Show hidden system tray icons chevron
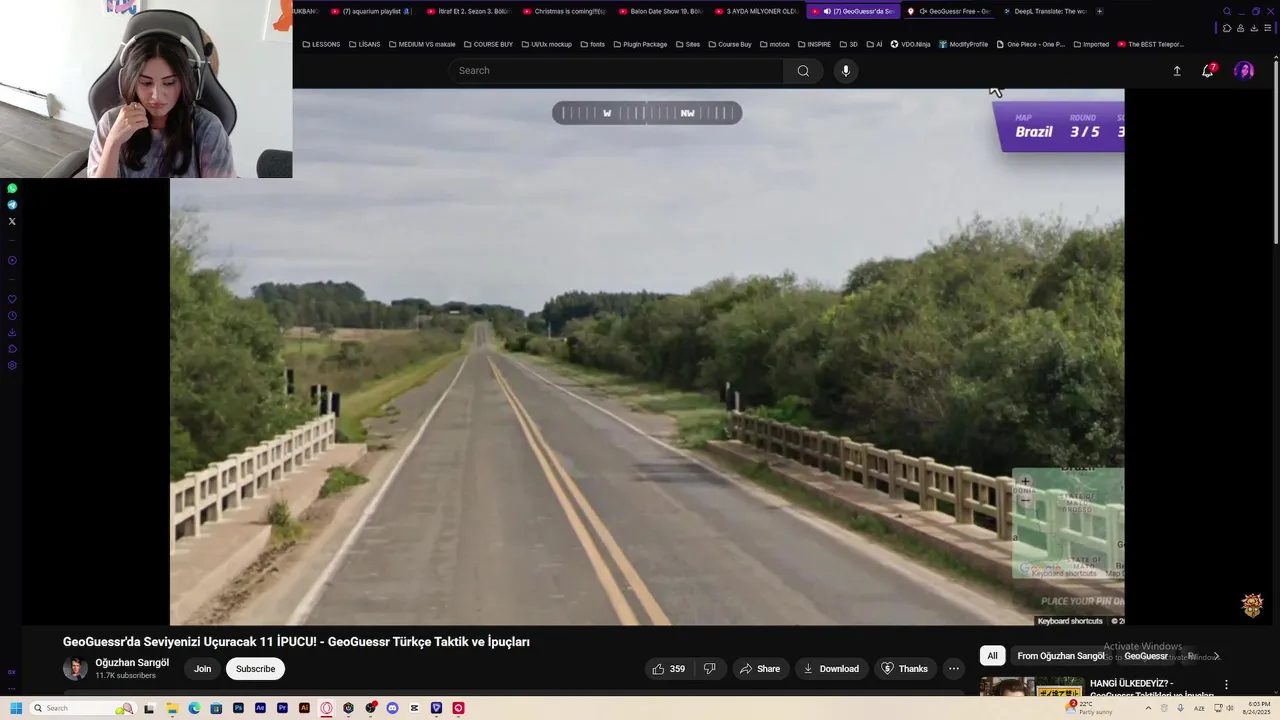 pos(1148,708)
